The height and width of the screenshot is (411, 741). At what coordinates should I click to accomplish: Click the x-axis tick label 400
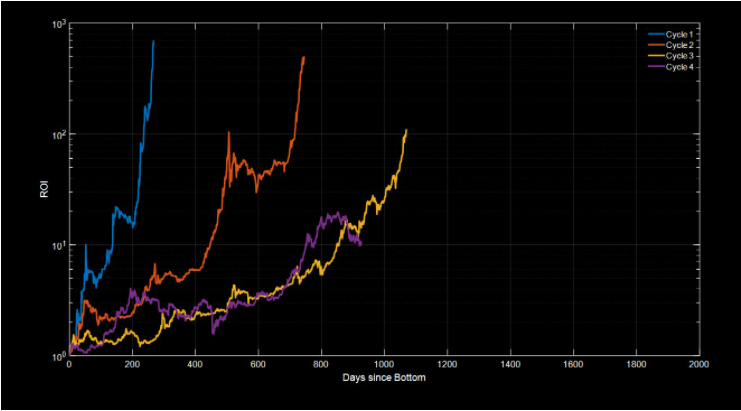click(195, 364)
